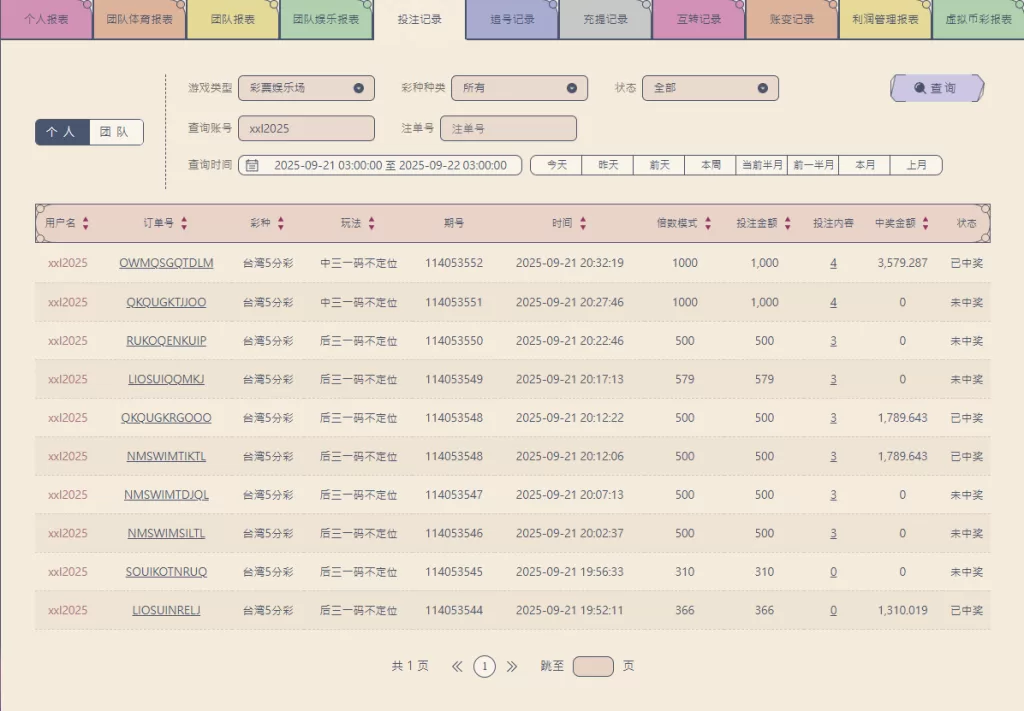
Task: Sort table by 时间 column arrows
Action: tap(583, 224)
